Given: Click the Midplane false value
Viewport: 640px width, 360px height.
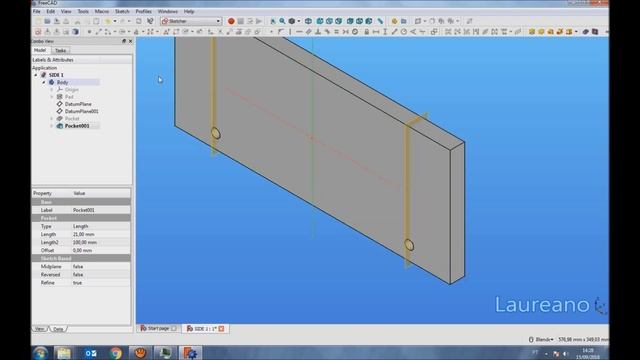Looking at the screenshot, I should point(101,267).
